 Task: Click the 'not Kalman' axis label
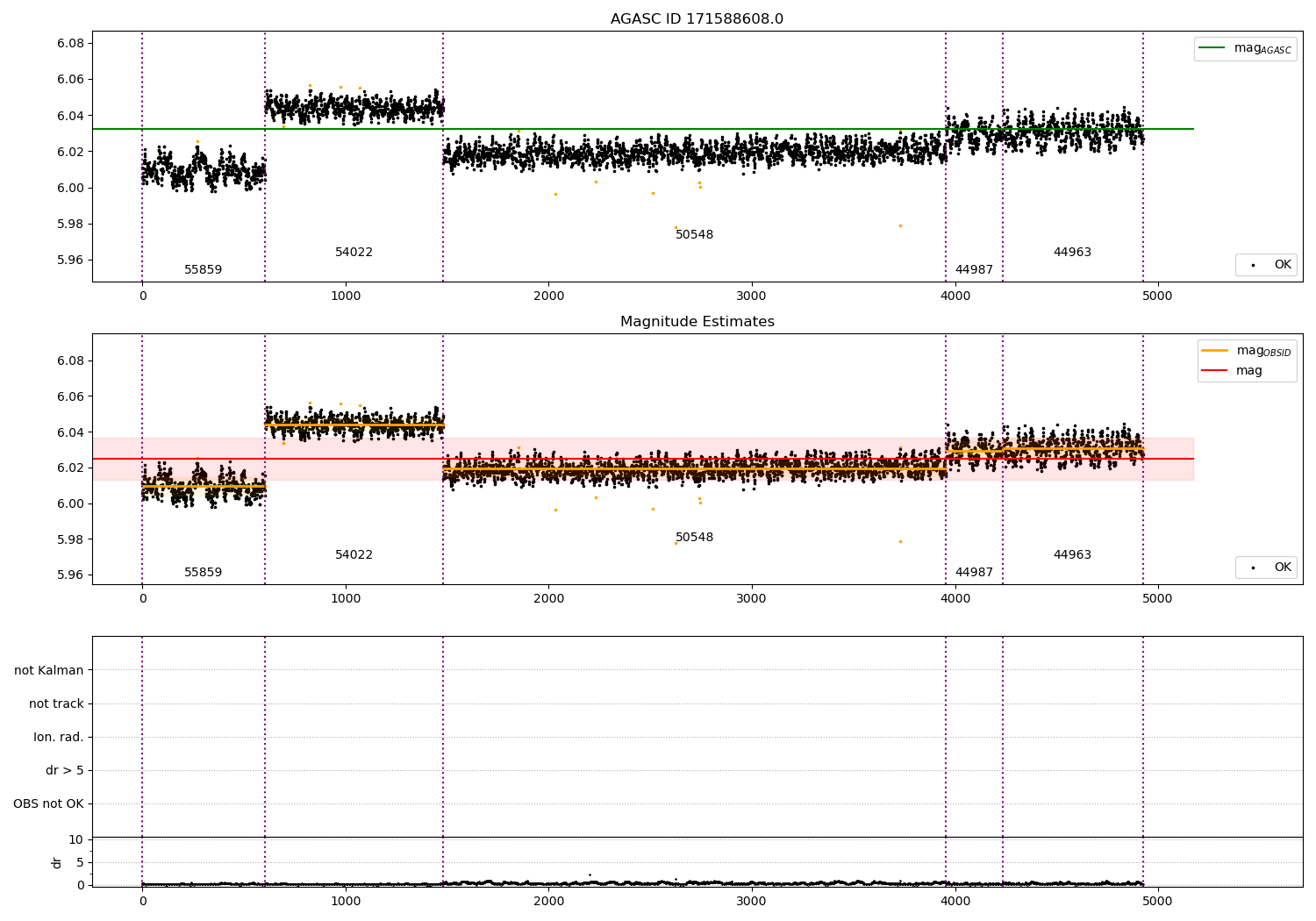click(x=49, y=670)
